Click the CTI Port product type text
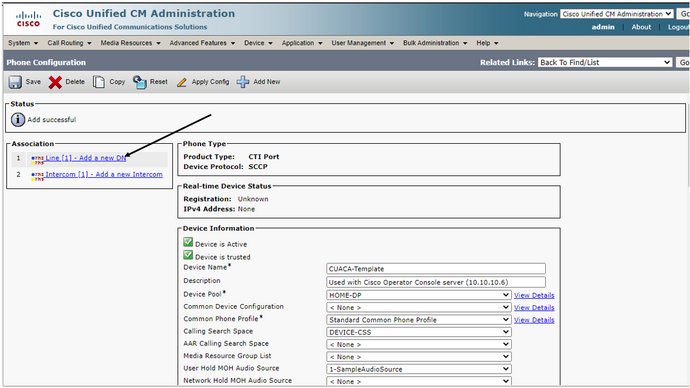 [264, 157]
